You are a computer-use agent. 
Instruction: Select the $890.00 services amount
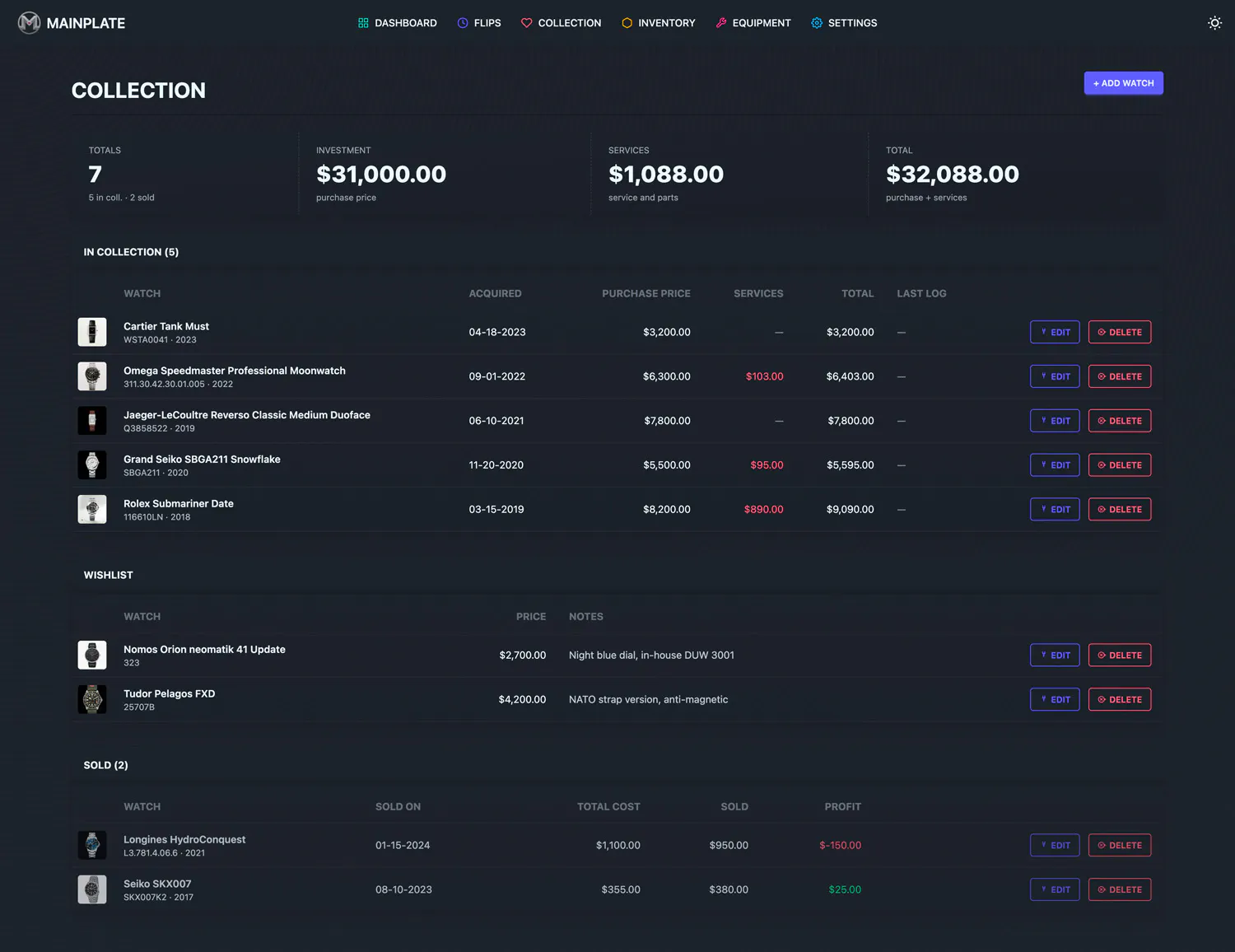pyautogui.click(x=764, y=510)
